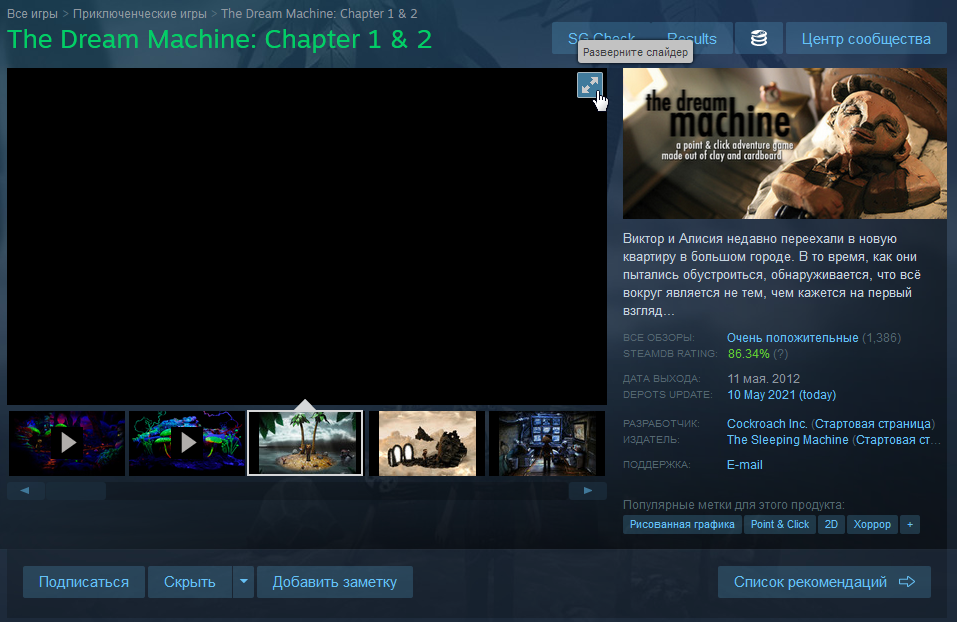The width and height of the screenshot is (957, 622).
Task: Select the Хоррор tag
Action: click(x=872, y=524)
